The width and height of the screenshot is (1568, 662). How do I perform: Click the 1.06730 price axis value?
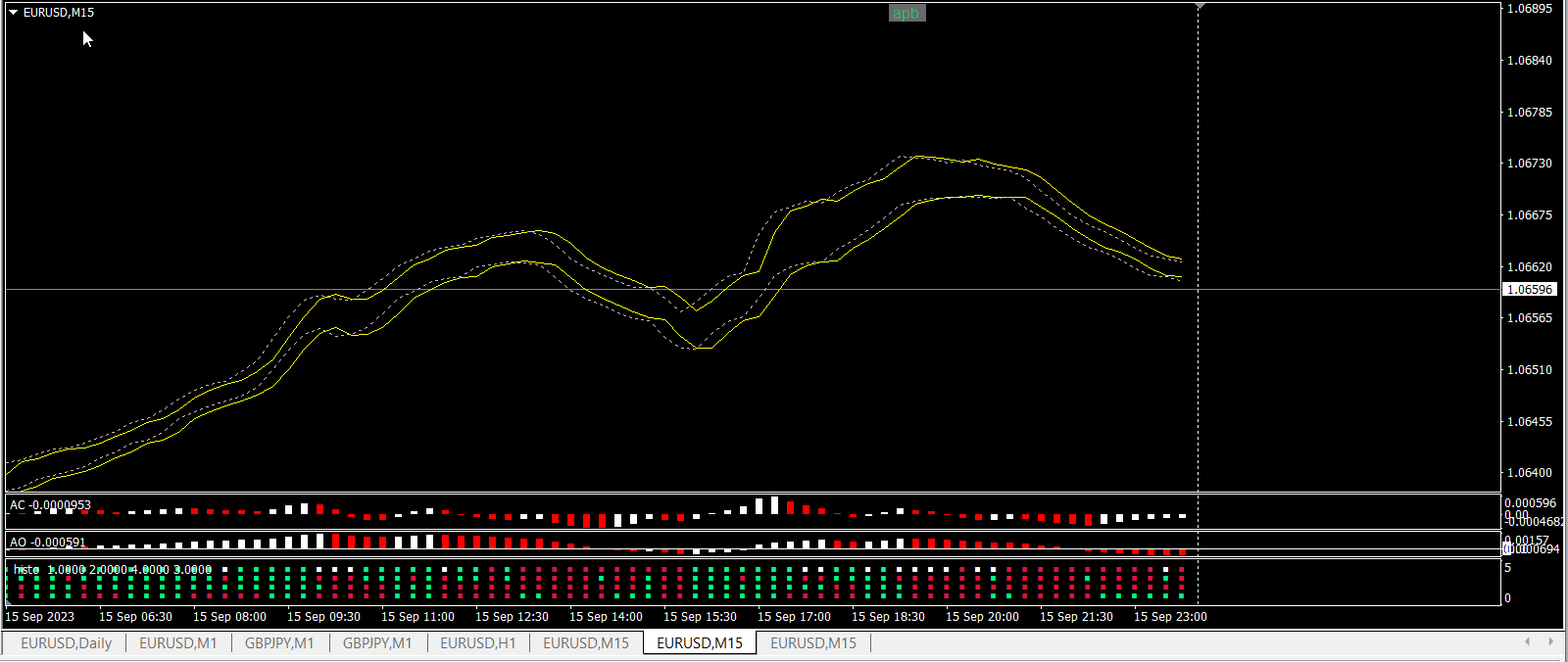(x=1529, y=164)
